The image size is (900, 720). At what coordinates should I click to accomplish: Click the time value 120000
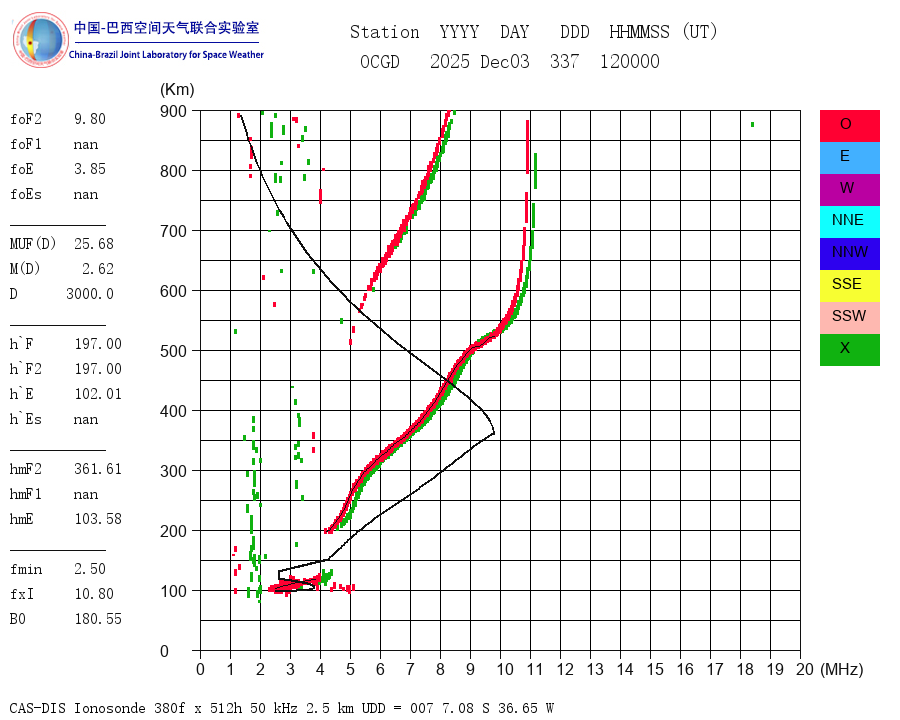[630, 61]
